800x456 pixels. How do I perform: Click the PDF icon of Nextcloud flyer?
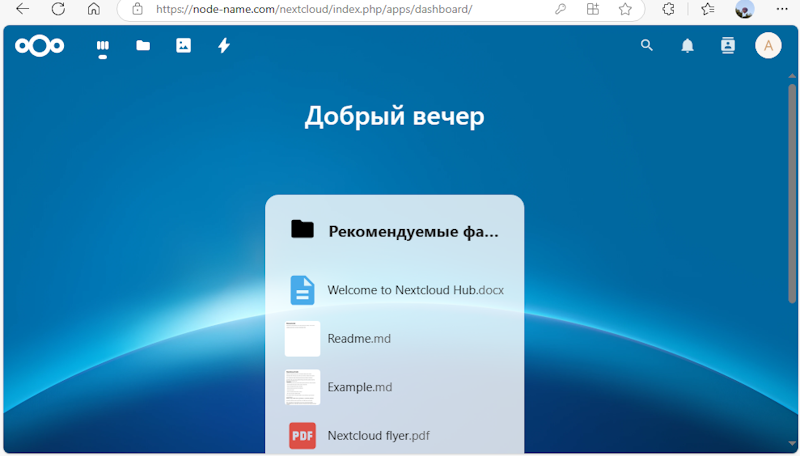point(303,436)
